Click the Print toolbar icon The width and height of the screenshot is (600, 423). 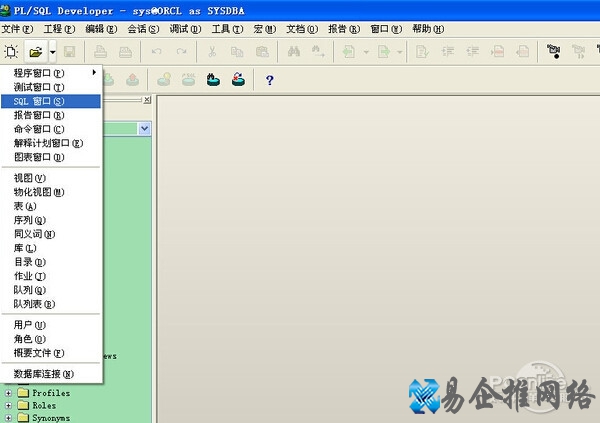click(100, 51)
